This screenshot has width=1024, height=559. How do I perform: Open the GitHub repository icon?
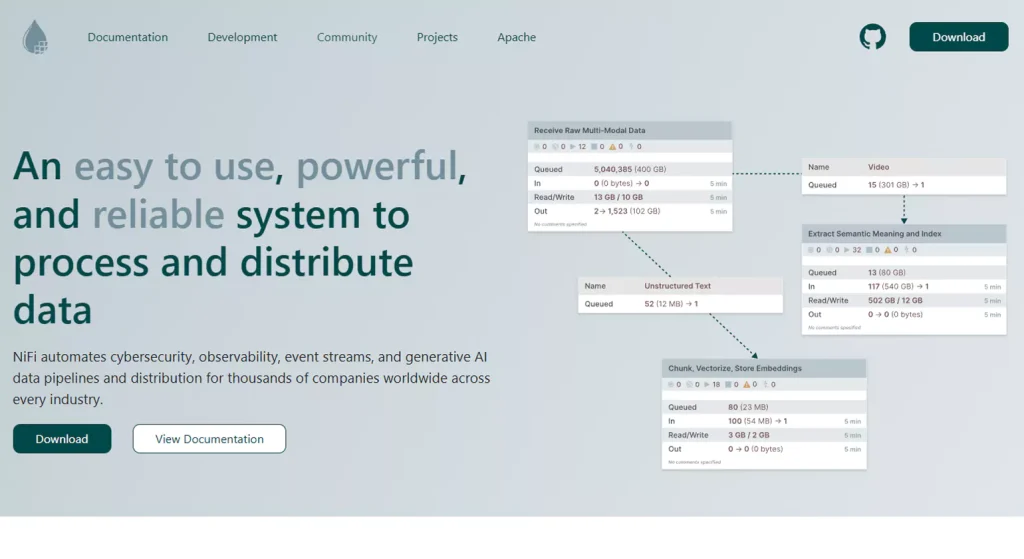point(872,37)
